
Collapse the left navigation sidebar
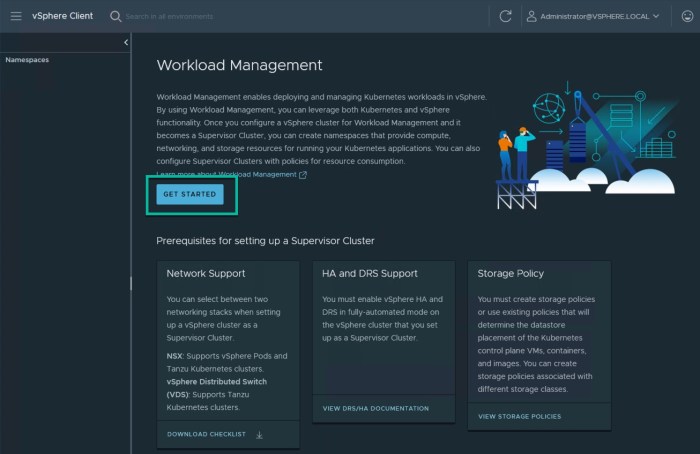(x=125, y=42)
